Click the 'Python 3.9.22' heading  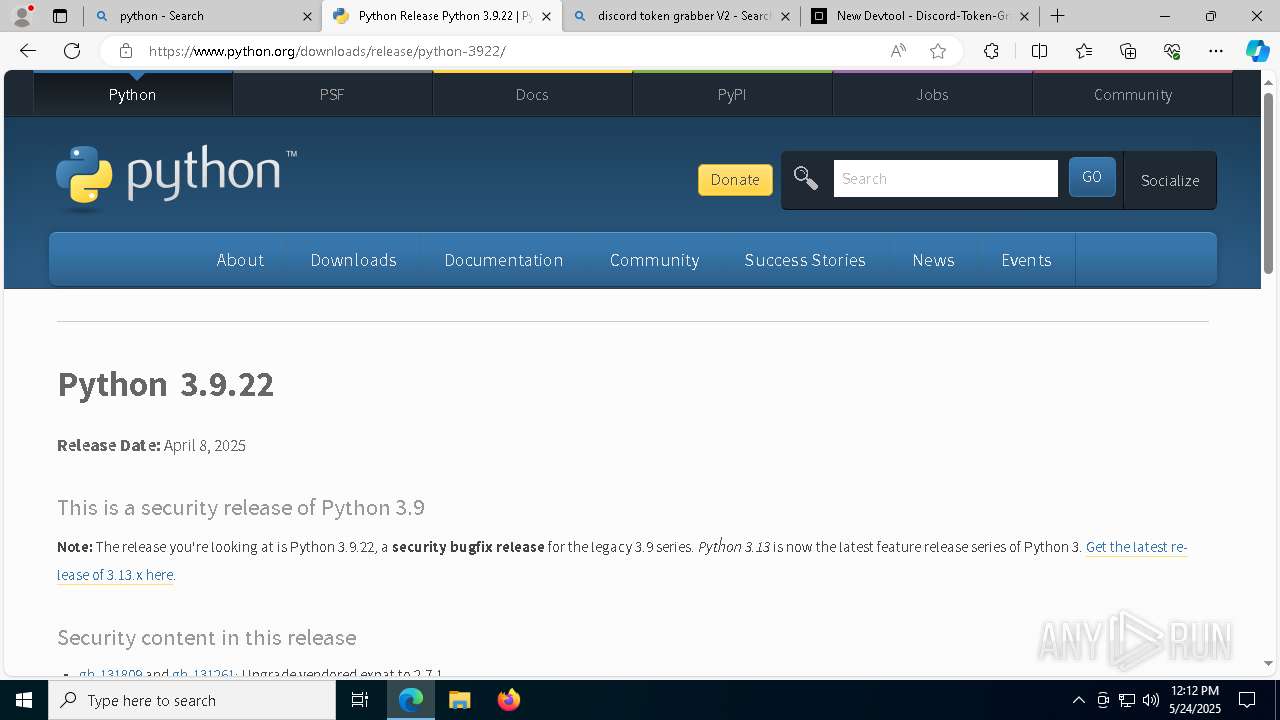(x=165, y=384)
